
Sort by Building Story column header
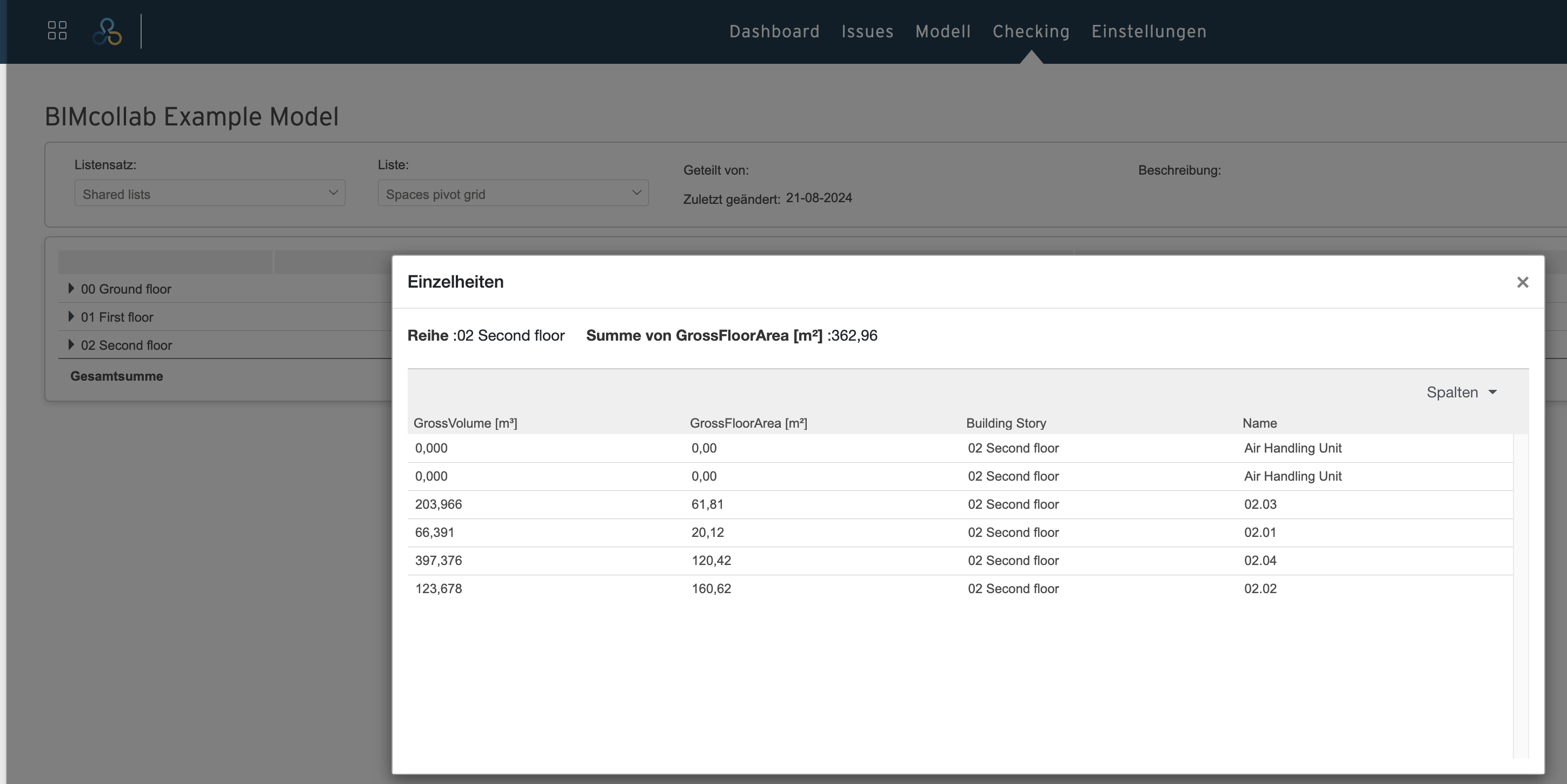point(1006,423)
